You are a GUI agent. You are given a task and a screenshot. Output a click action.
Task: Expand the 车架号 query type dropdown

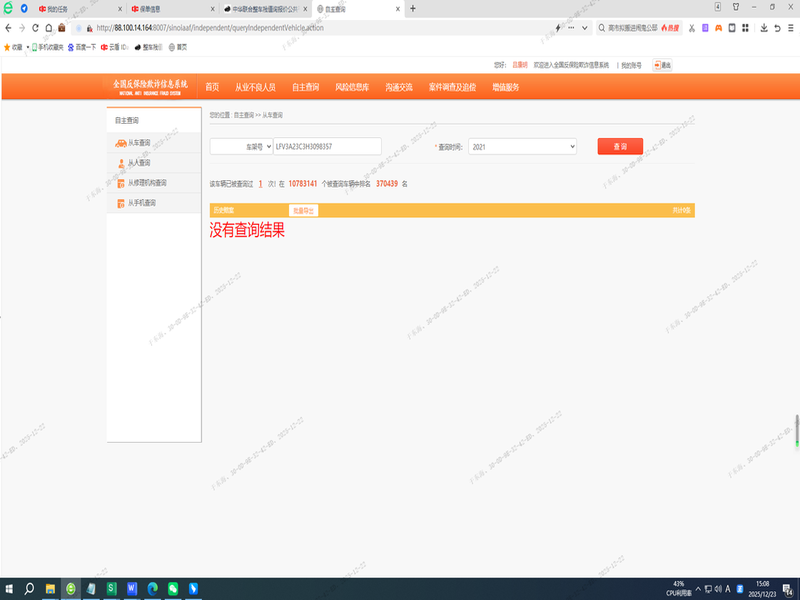[240, 147]
